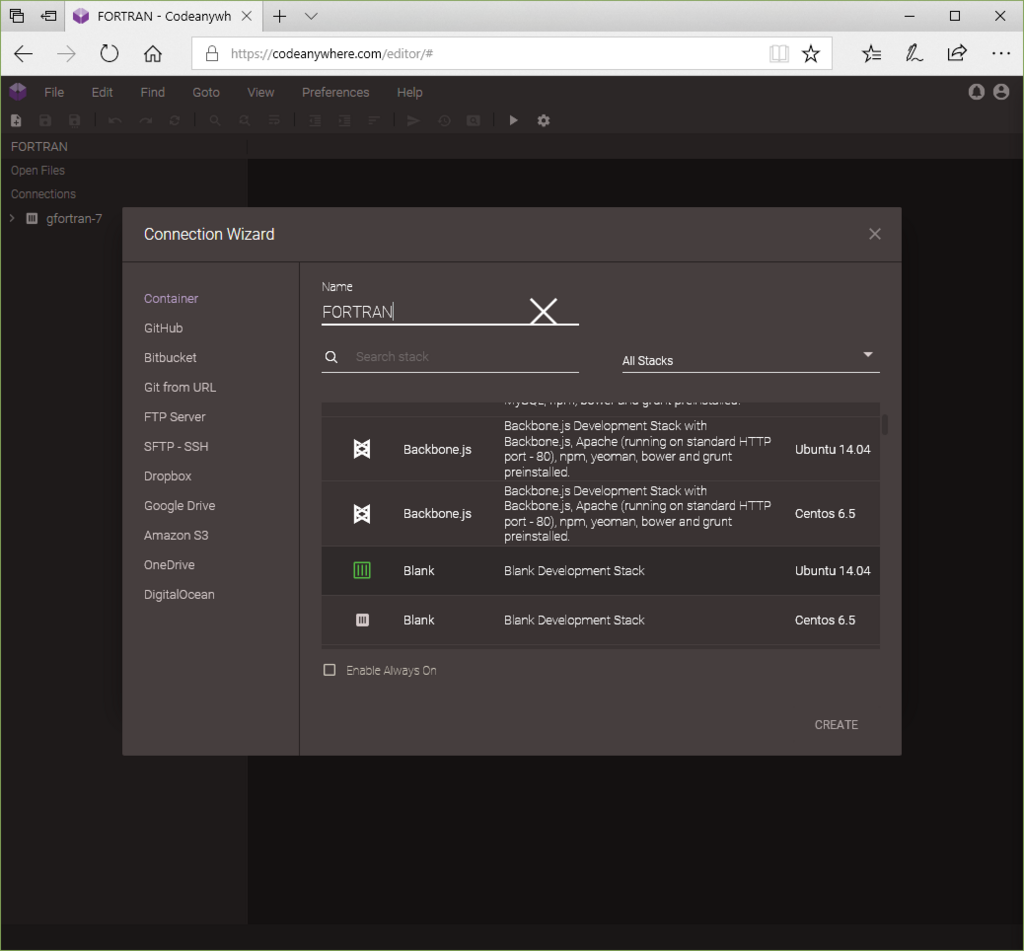Open notifications bell icon

click(x=976, y=92)
